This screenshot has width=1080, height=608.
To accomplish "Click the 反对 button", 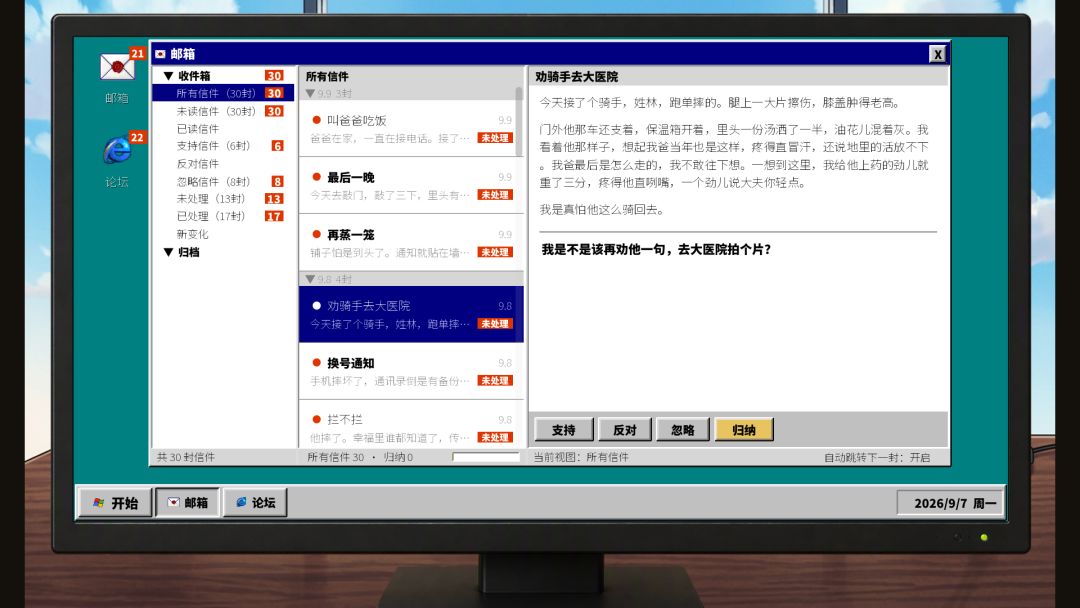I will pos(625,430).
